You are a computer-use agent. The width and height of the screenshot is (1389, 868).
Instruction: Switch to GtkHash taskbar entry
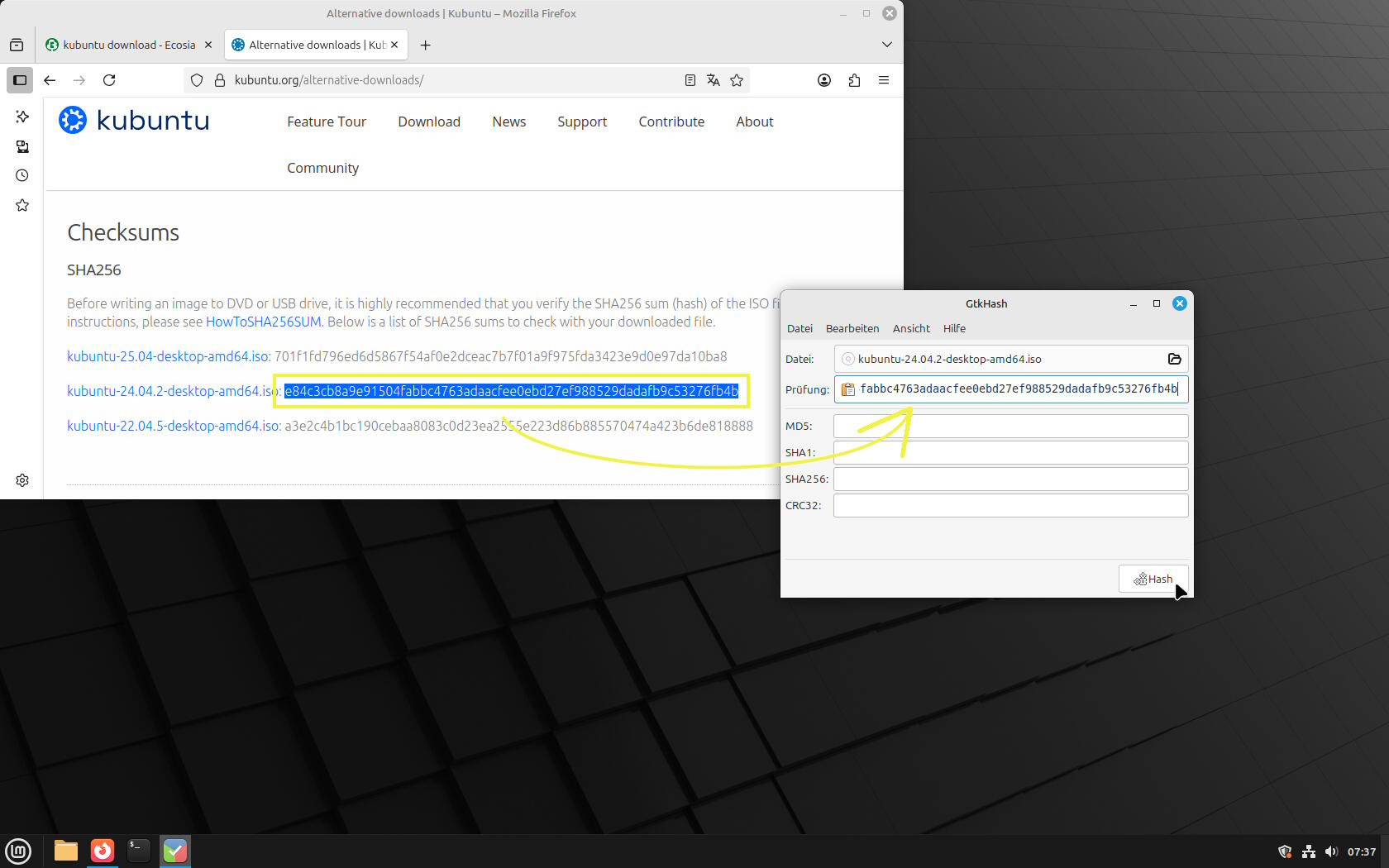(174, 851)
